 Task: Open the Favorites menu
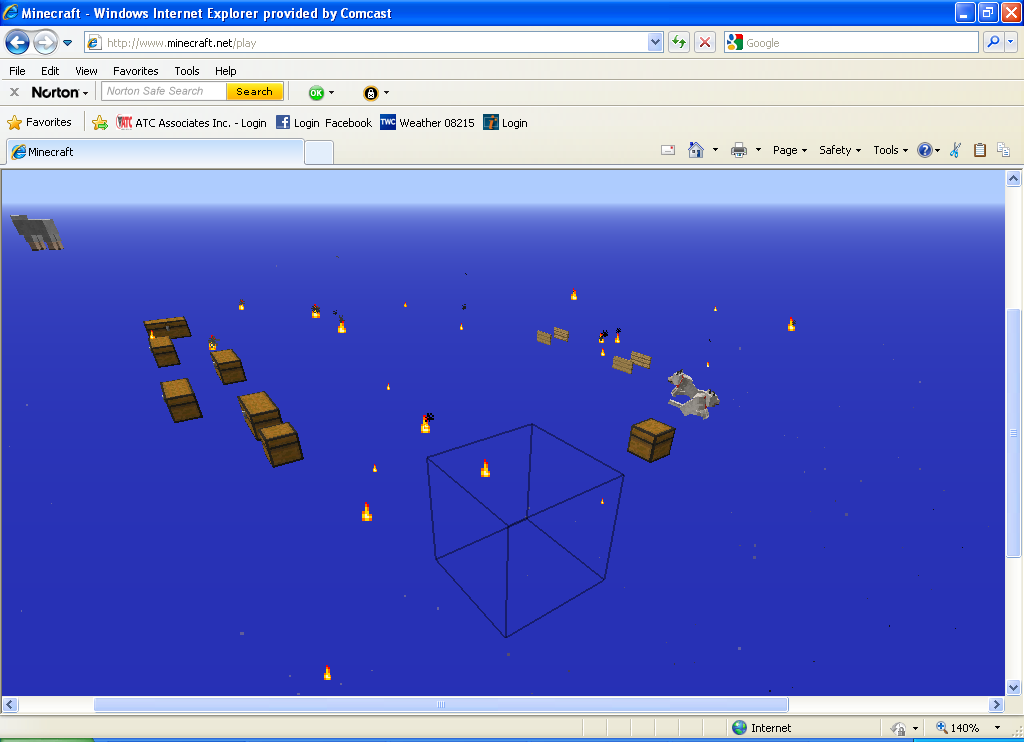[135, 71]
